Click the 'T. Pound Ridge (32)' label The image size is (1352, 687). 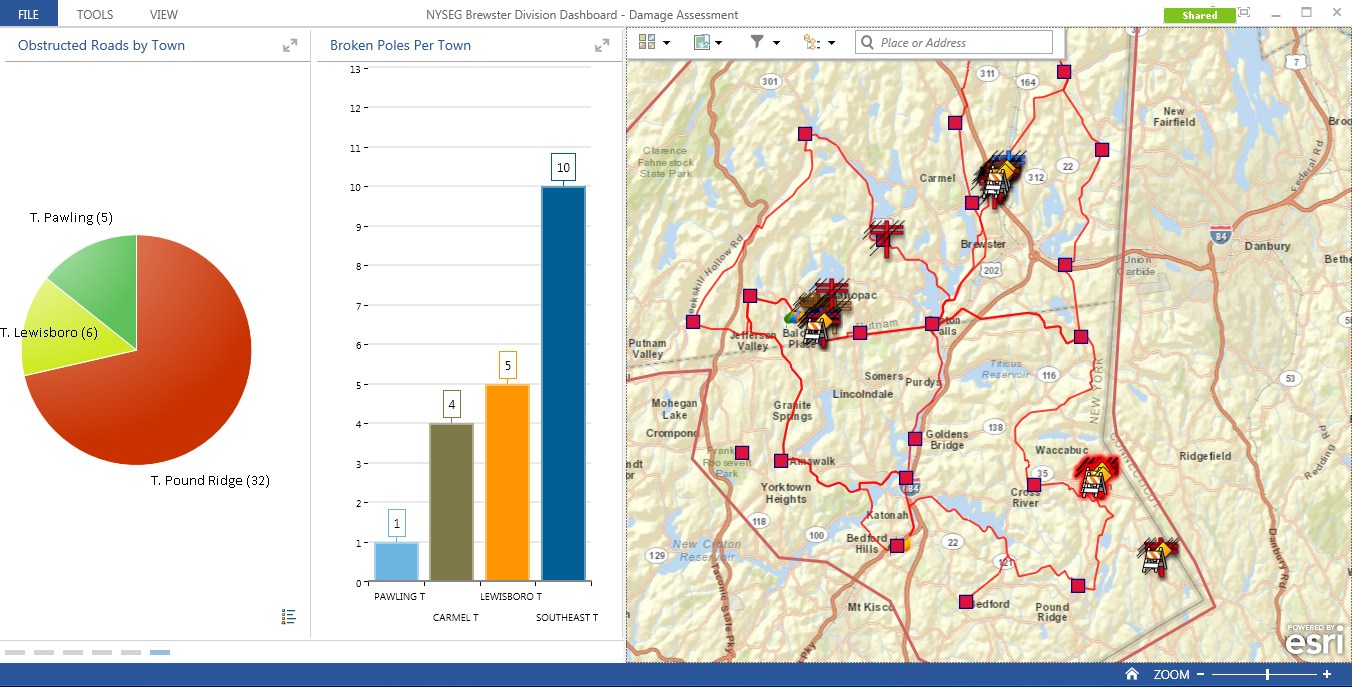[x=210, y=481]
